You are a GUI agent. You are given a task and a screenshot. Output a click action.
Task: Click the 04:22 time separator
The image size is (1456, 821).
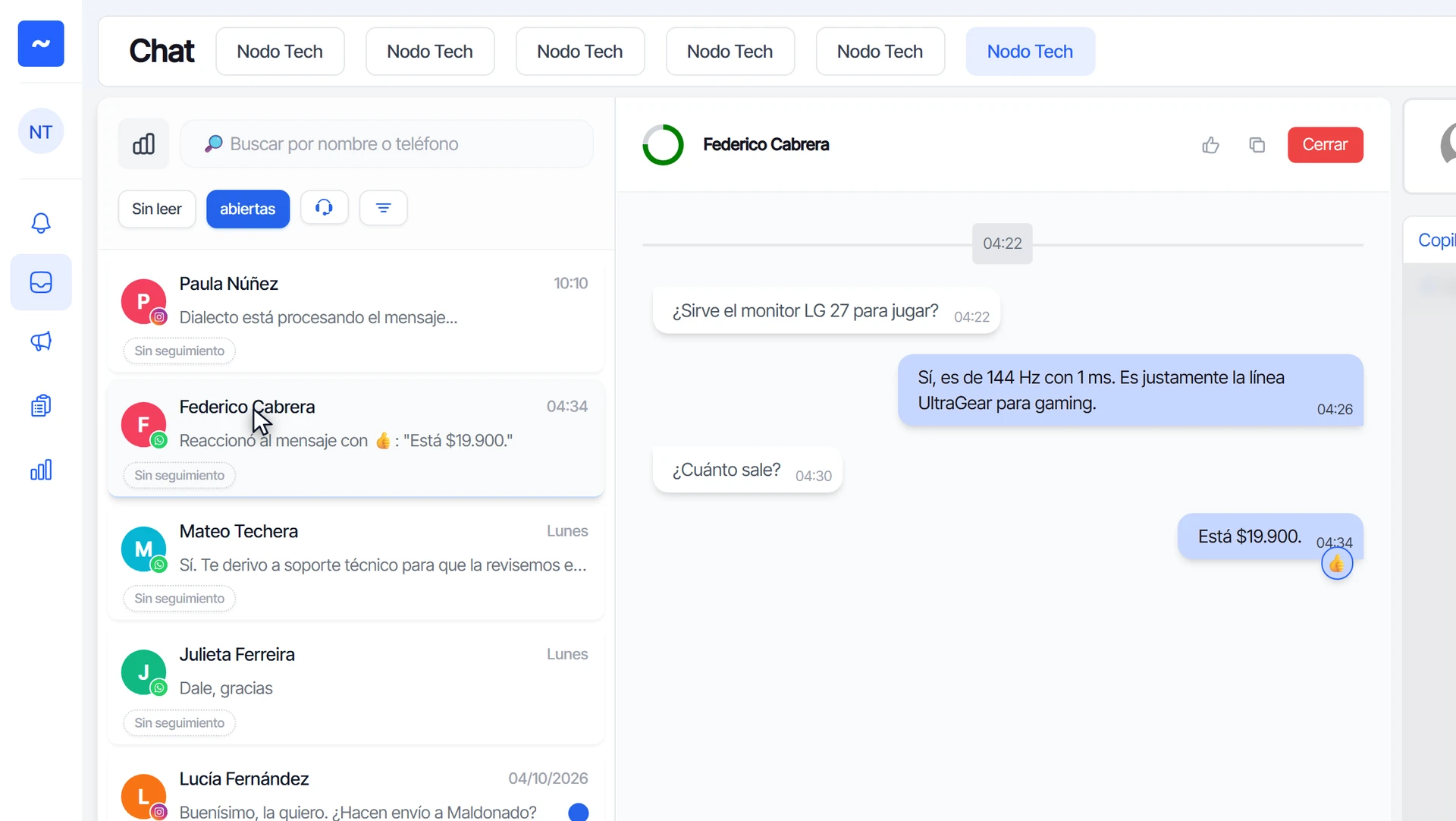point(1003,244)
